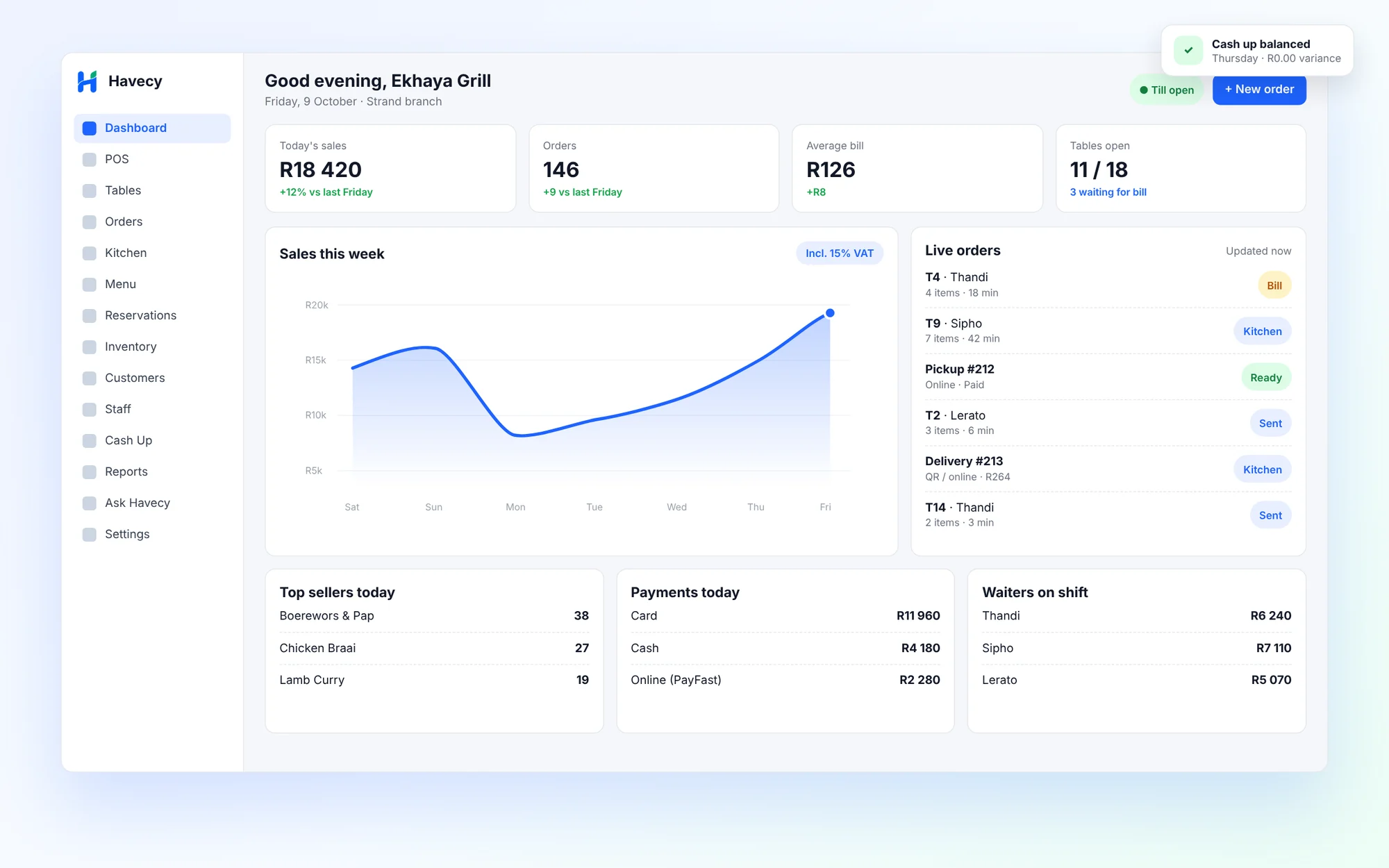Screen dimensions: 1389x868
Task: Create a new order
Action: [1259, 90]
